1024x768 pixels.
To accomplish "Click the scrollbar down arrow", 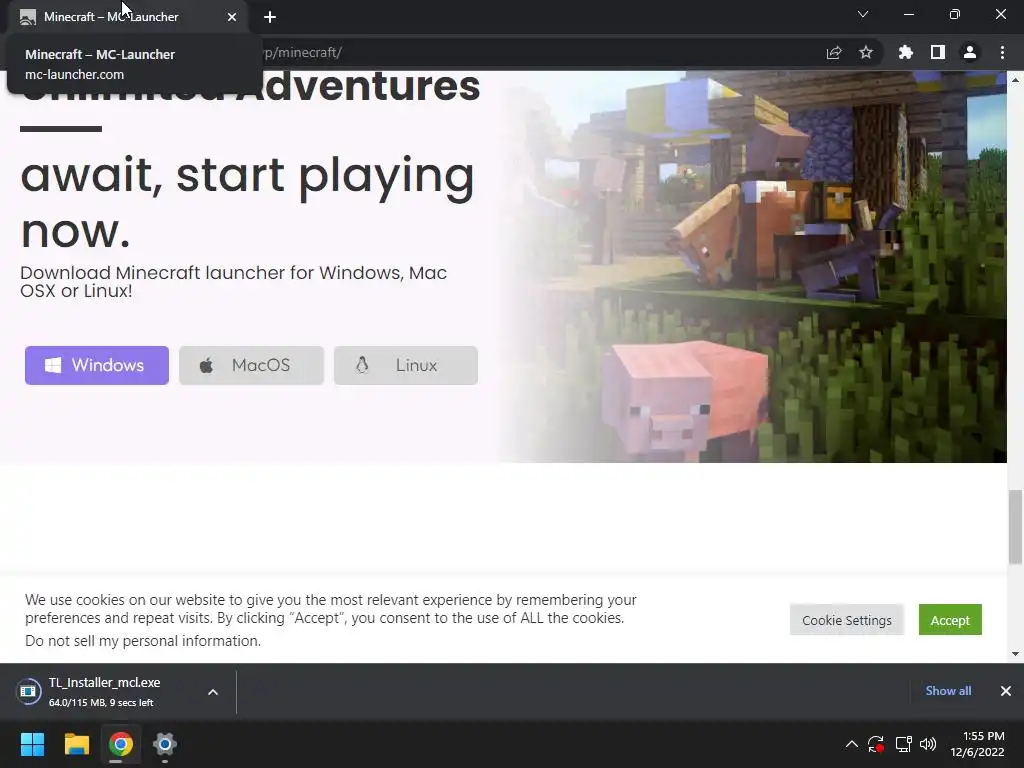I will [1016, 654].
